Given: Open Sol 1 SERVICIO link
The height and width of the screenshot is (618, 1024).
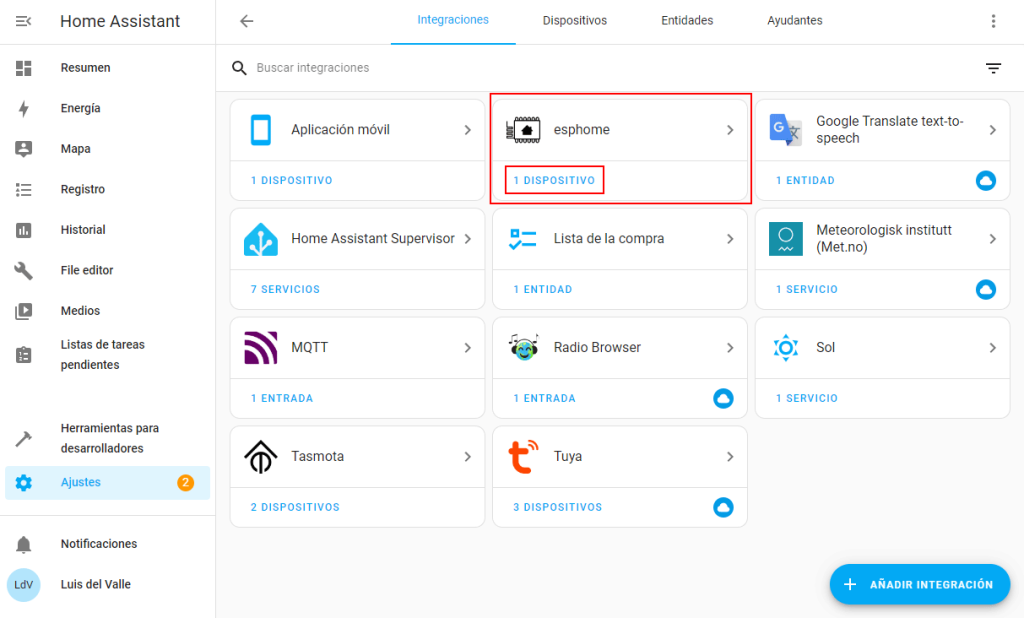Looking at the screenshot, I should pos(807,398).
